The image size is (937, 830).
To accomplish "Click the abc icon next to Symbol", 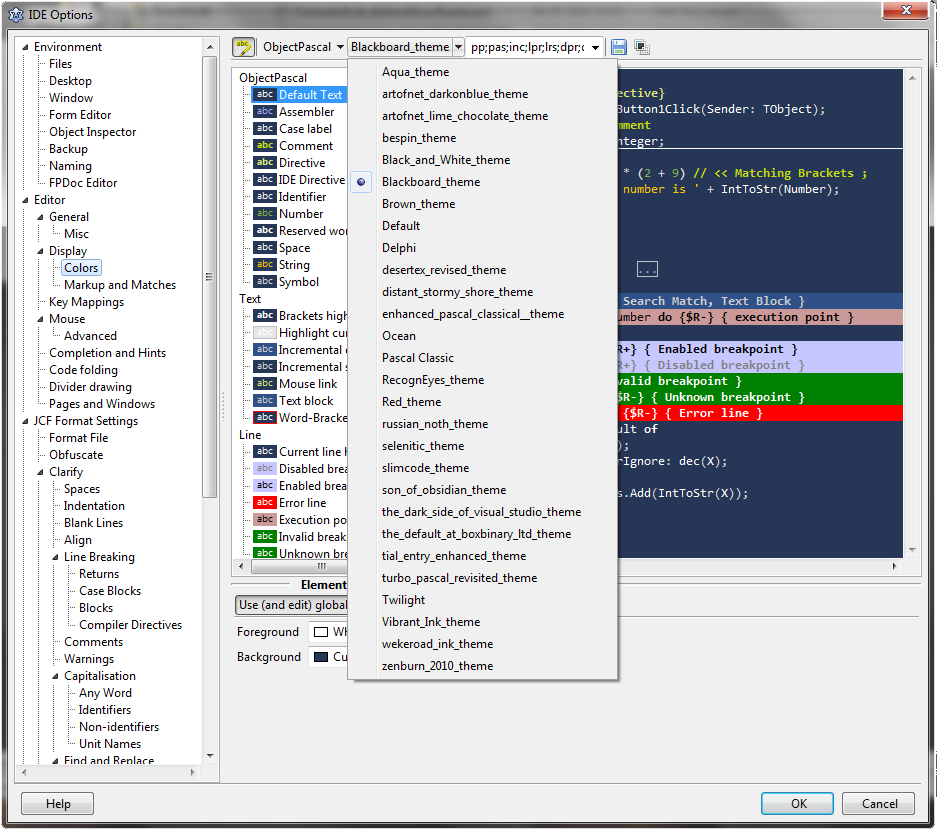I will coord(265,281).
